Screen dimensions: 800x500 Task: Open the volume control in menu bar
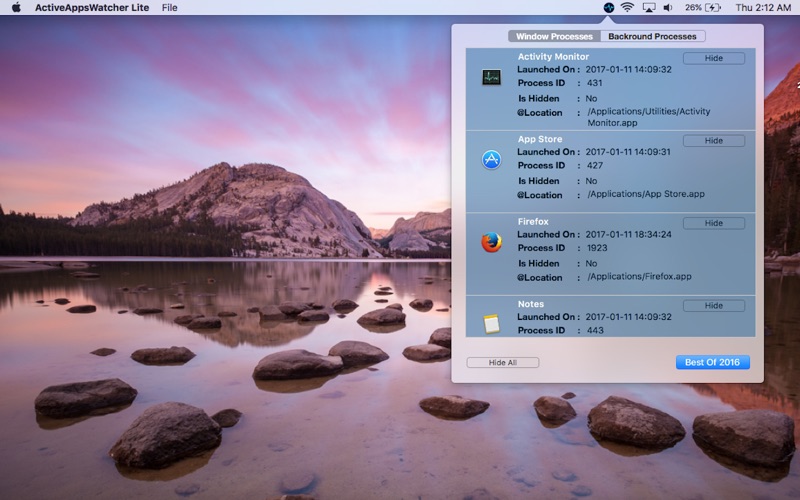tap(668, 8)
